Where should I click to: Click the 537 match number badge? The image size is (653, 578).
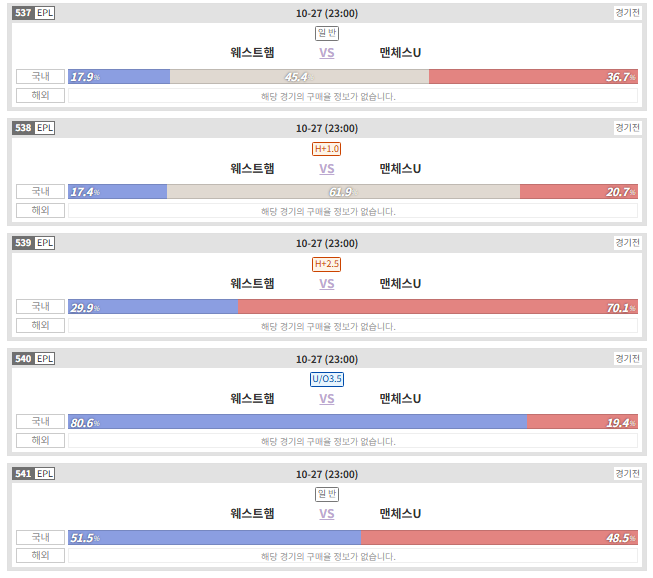pos(23,13)
